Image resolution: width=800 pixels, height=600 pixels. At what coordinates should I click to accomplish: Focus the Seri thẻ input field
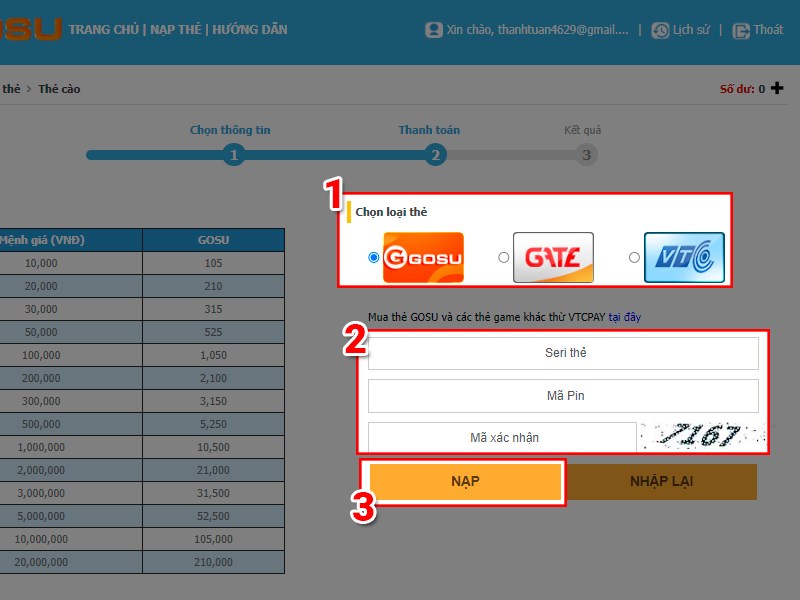coord(563,353)
